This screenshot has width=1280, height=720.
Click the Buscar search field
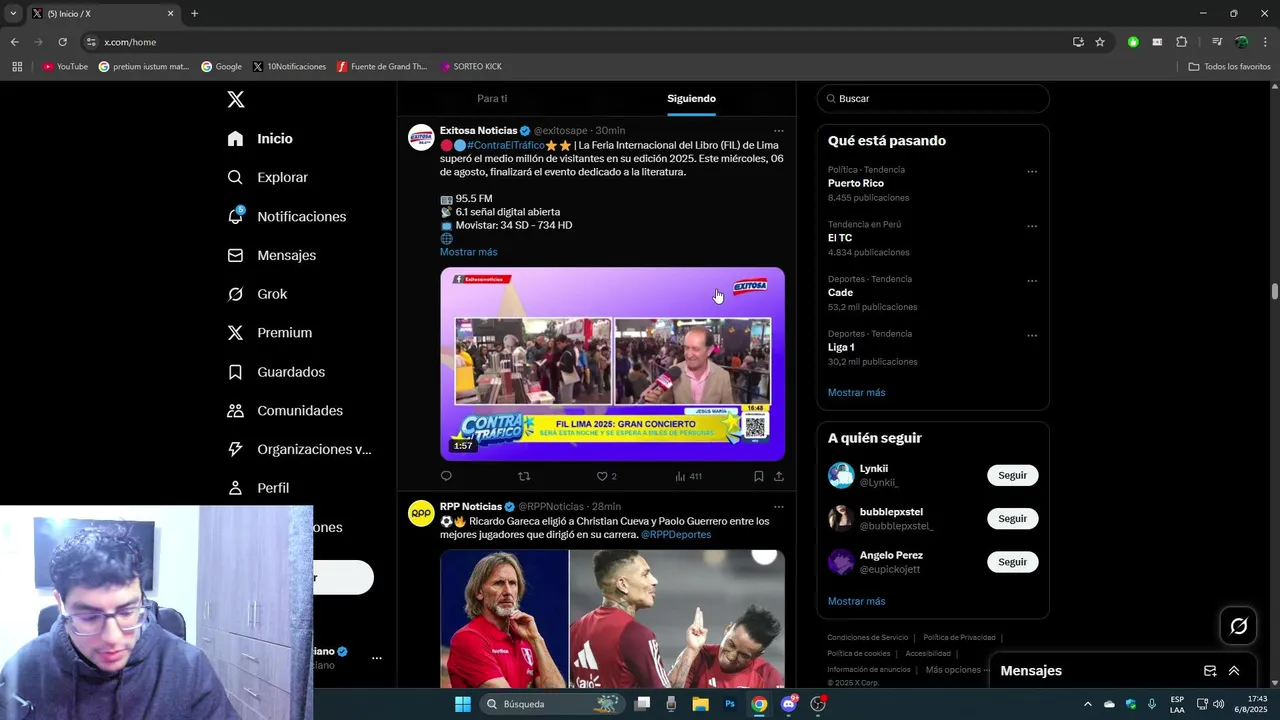933,99
